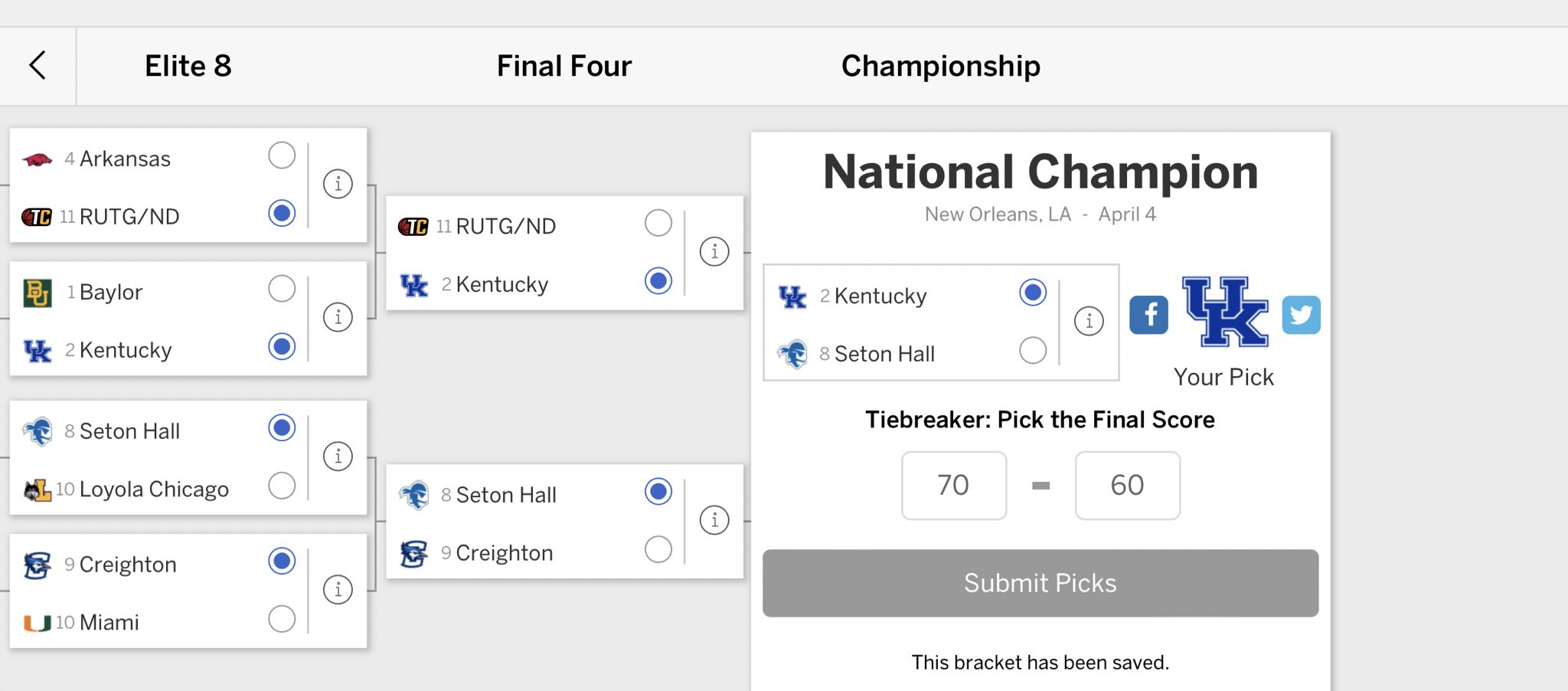Share pick on Twitter

[x=1301, y=315]
